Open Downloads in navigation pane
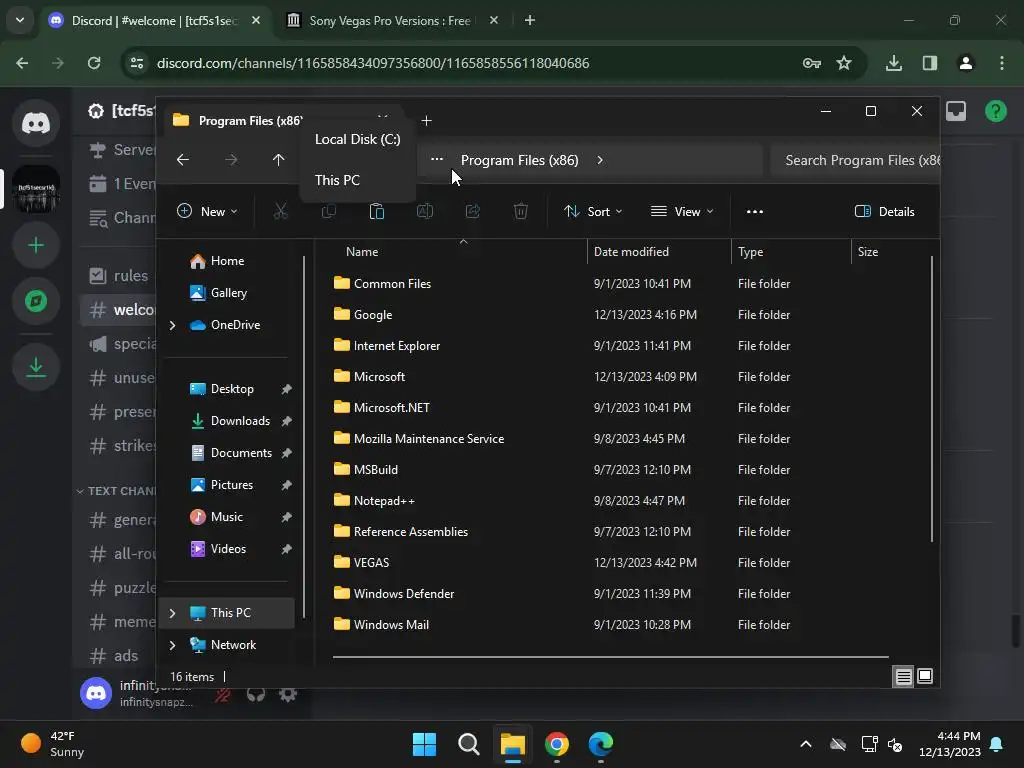This screenshot has width=1024, height=768. tap(240, 421)
